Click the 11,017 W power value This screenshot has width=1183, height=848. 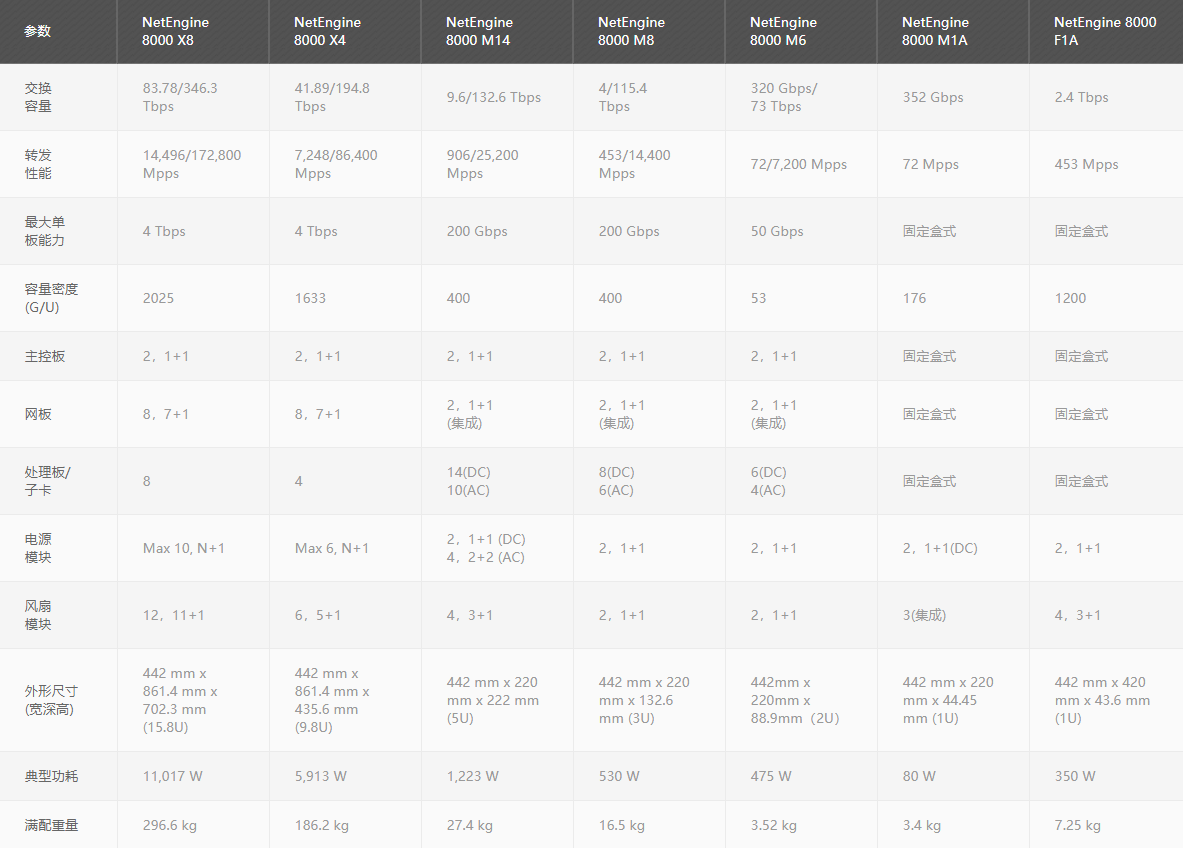[x=172, y=776]
